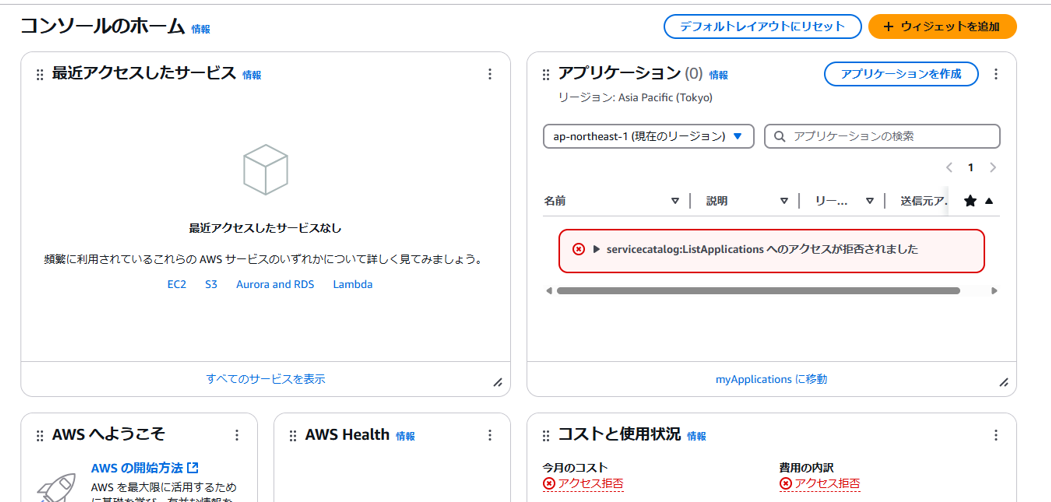Sort by favorites ascending arrow

[989, 200]
